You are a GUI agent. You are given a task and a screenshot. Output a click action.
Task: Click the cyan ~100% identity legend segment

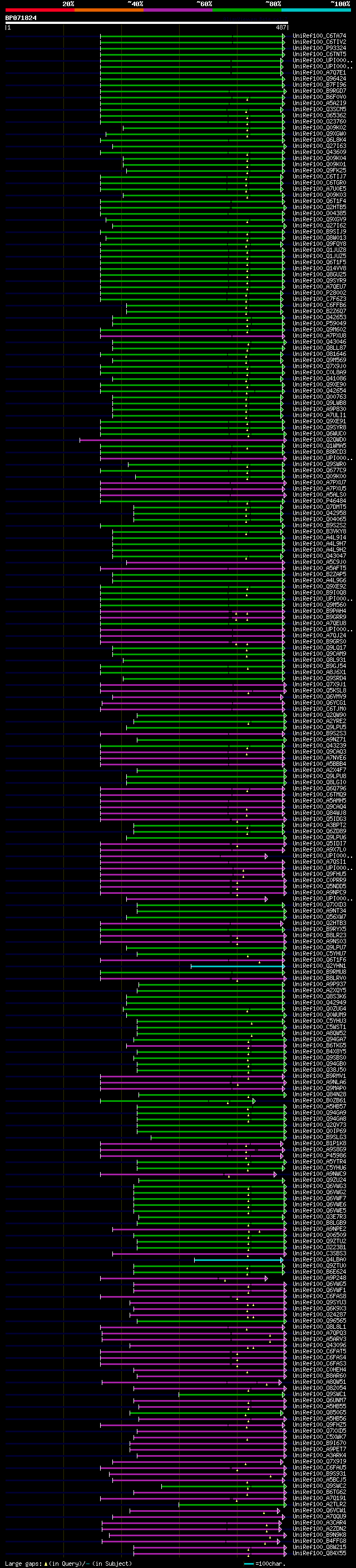(x=316, y=10)
